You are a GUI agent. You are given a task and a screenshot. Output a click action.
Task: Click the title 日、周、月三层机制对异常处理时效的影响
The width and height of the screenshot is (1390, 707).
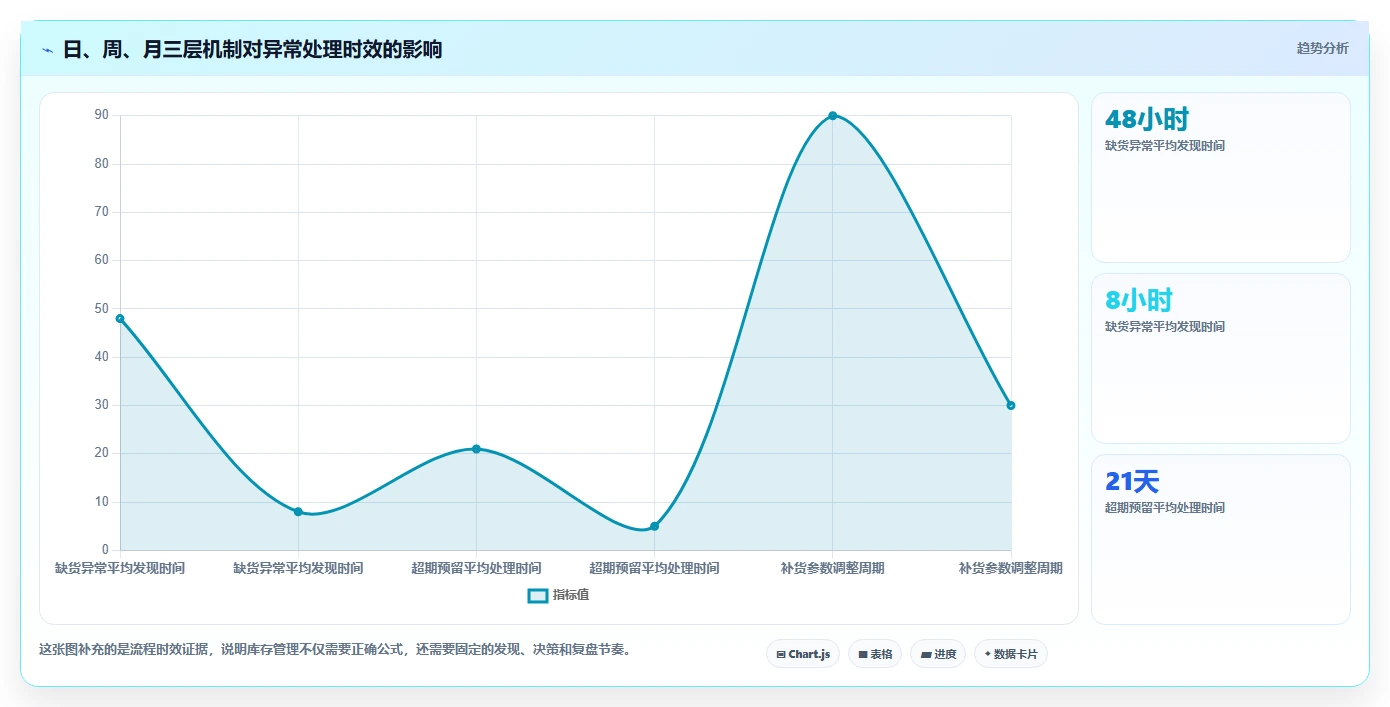[252, 49]
